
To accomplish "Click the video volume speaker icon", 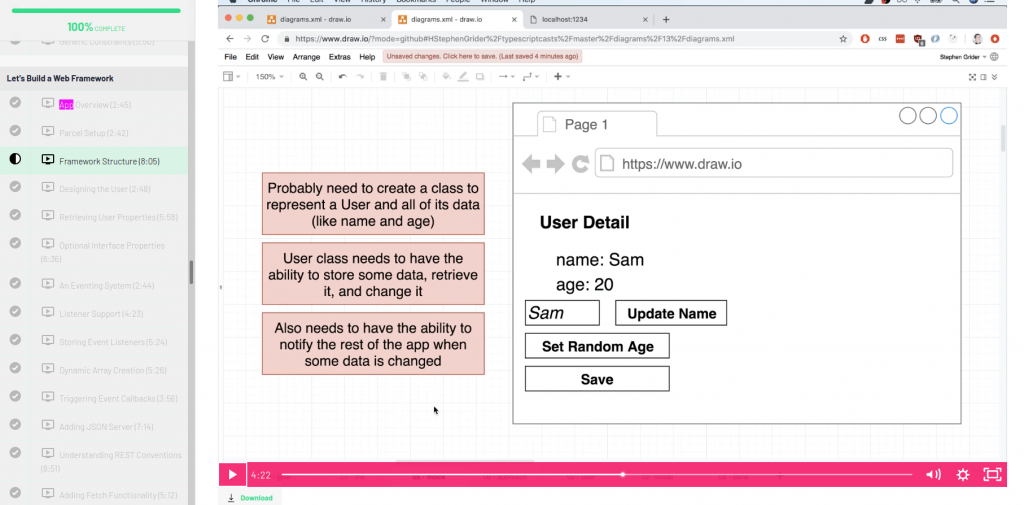I will pyautogui.click(x=933, y=475).
